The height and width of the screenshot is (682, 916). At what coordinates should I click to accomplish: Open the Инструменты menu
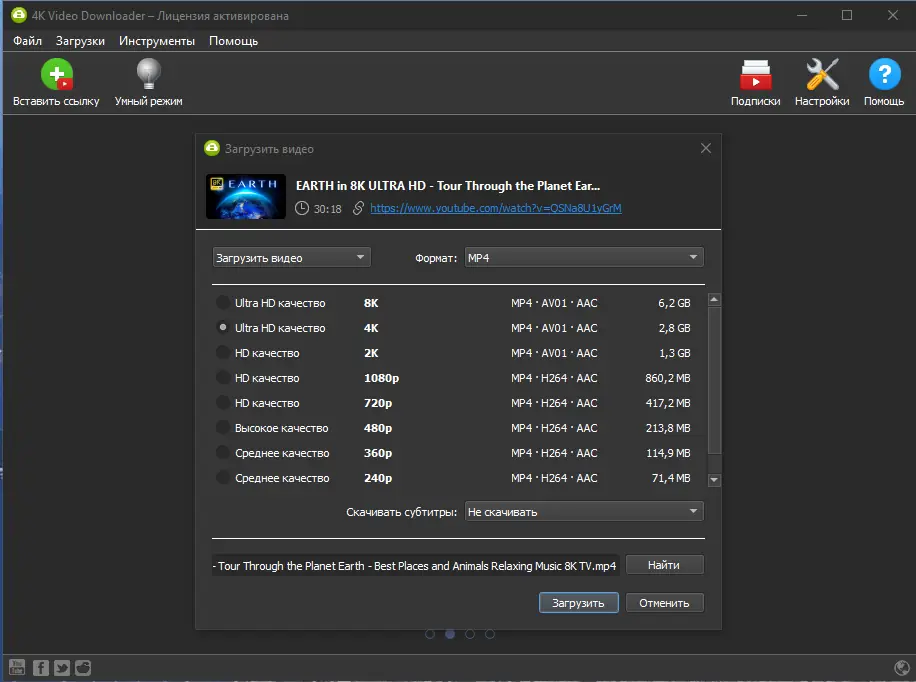[157, 41]
